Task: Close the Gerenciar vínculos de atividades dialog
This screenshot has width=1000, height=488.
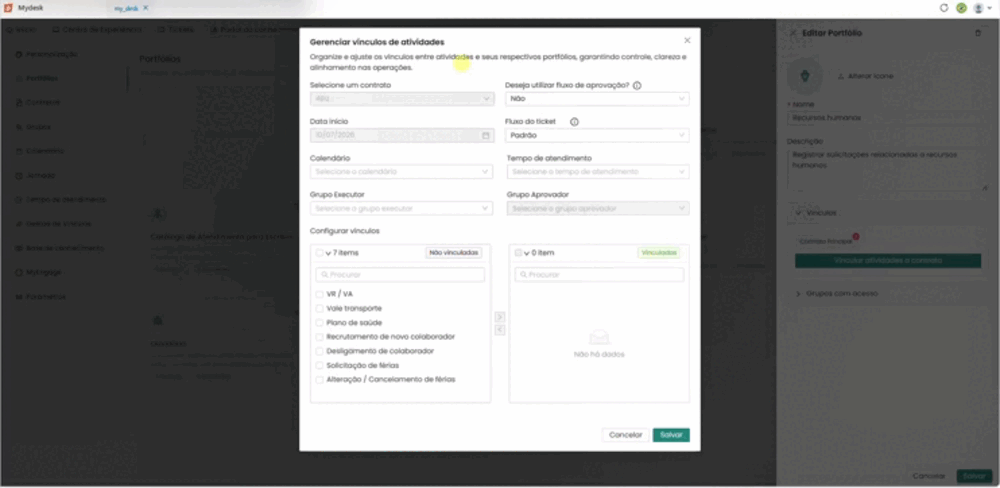Action: 687,40
